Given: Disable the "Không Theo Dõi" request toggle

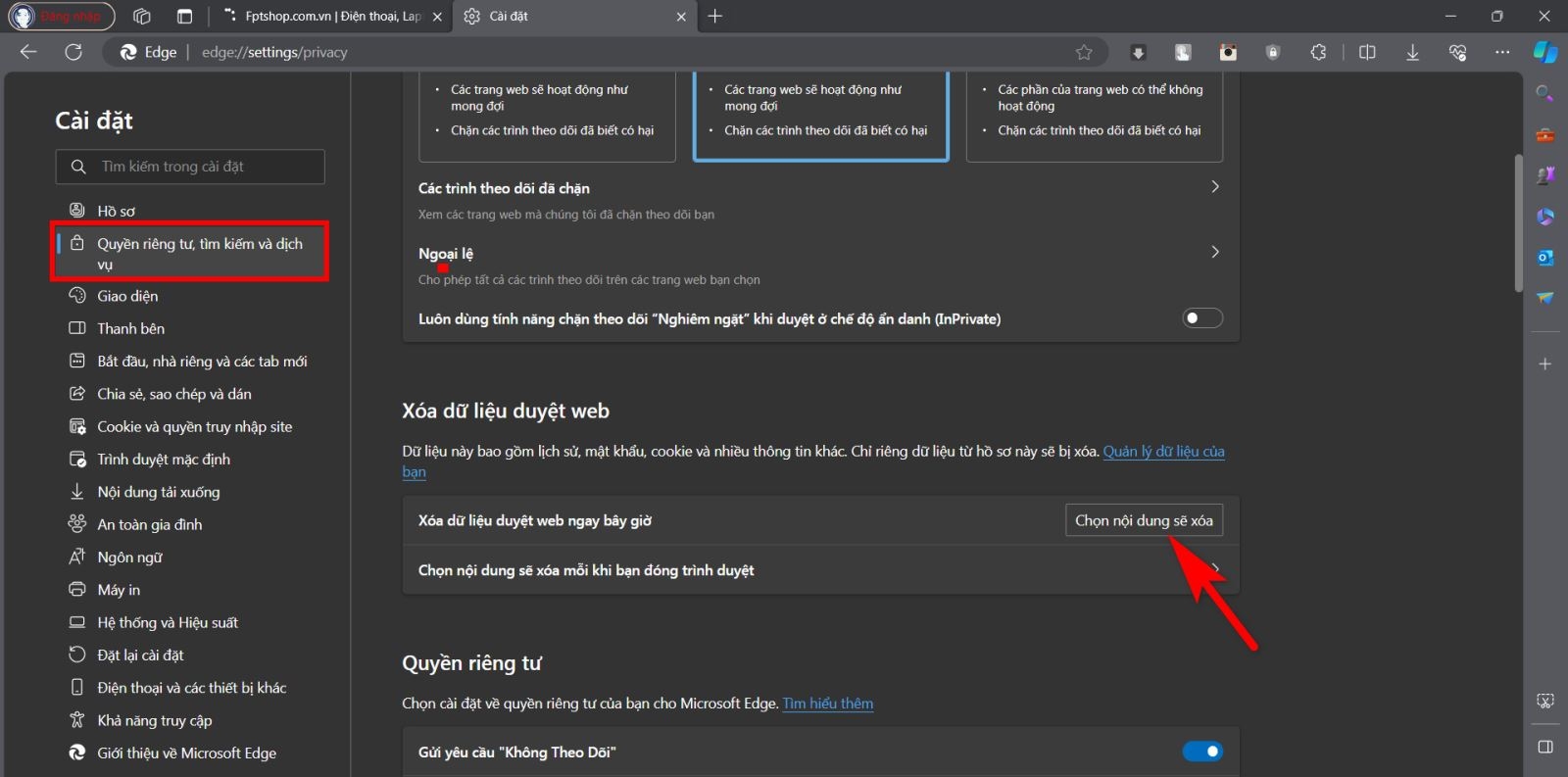Looking at the screenshot, I should click(x=1201, y=752).
